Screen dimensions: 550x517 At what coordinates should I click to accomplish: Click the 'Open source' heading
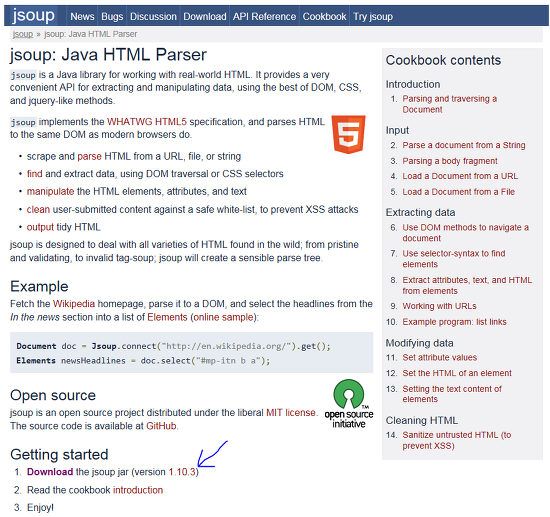click(x=53, y=395)
